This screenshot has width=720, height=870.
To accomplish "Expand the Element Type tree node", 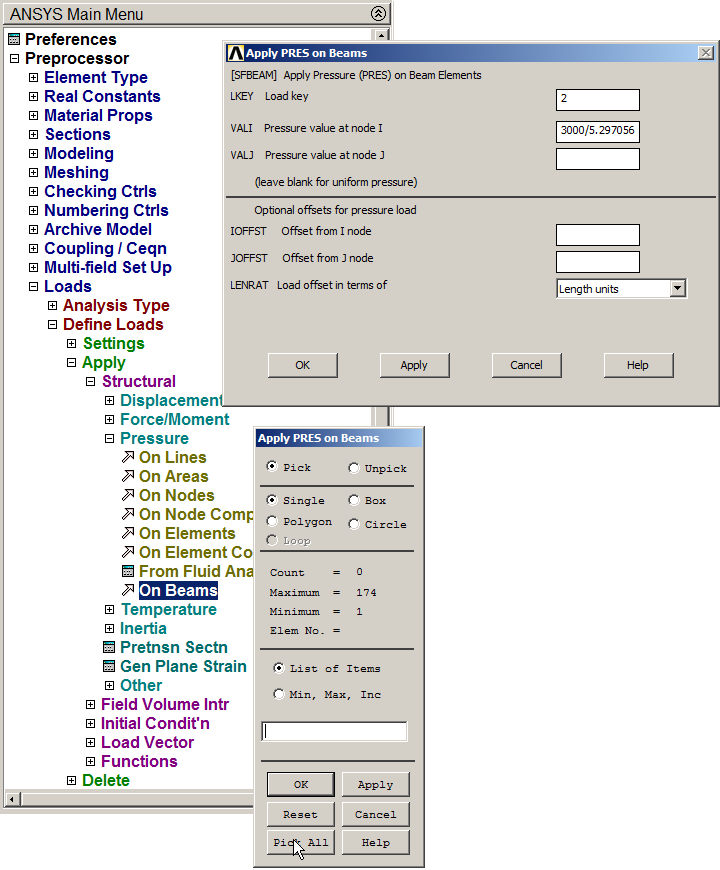I will [x=34, y=78].
